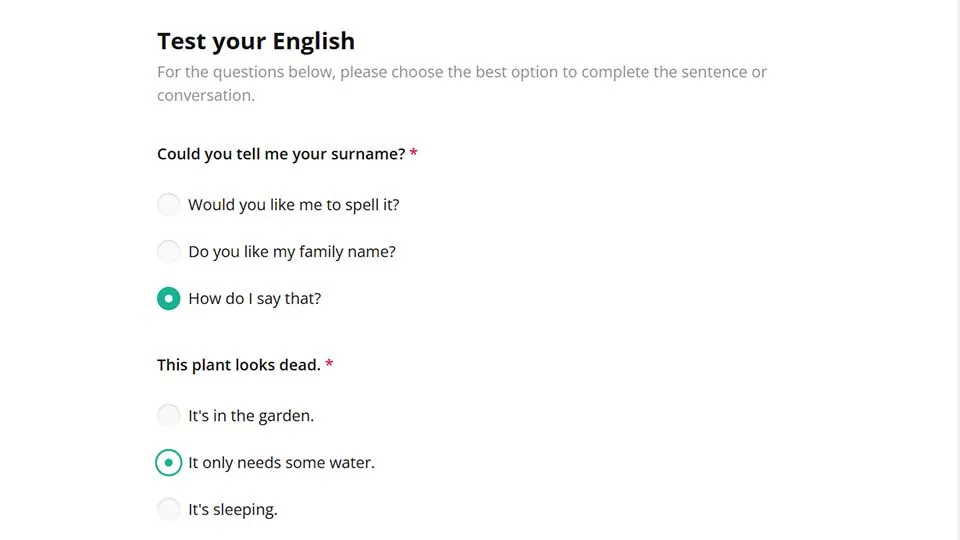Click the 'It only needs some water.' radio button
The image size is (960, 540).
tap(169, 463)
